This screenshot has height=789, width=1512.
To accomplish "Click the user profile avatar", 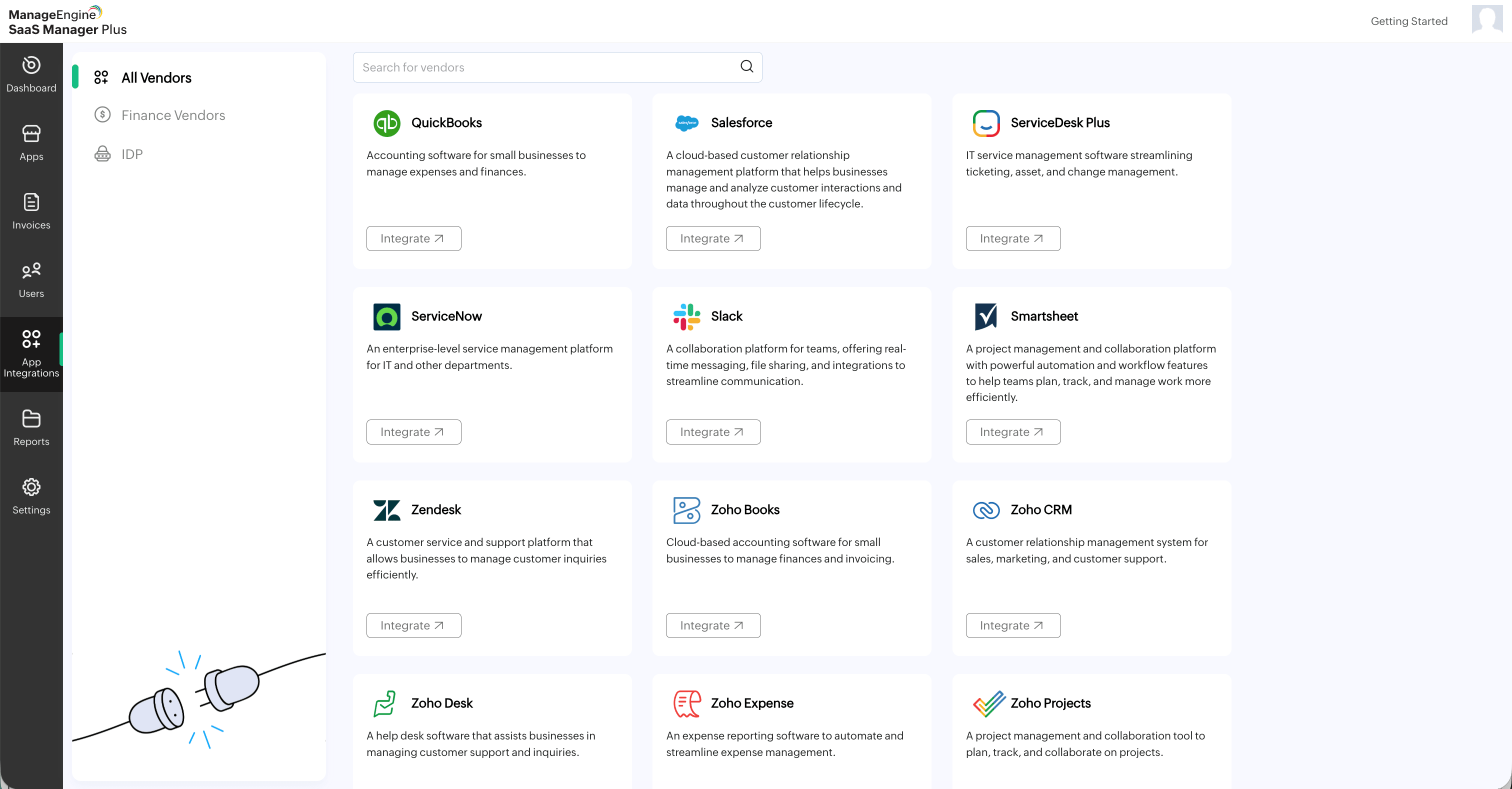I will [x=1487, y=19].
